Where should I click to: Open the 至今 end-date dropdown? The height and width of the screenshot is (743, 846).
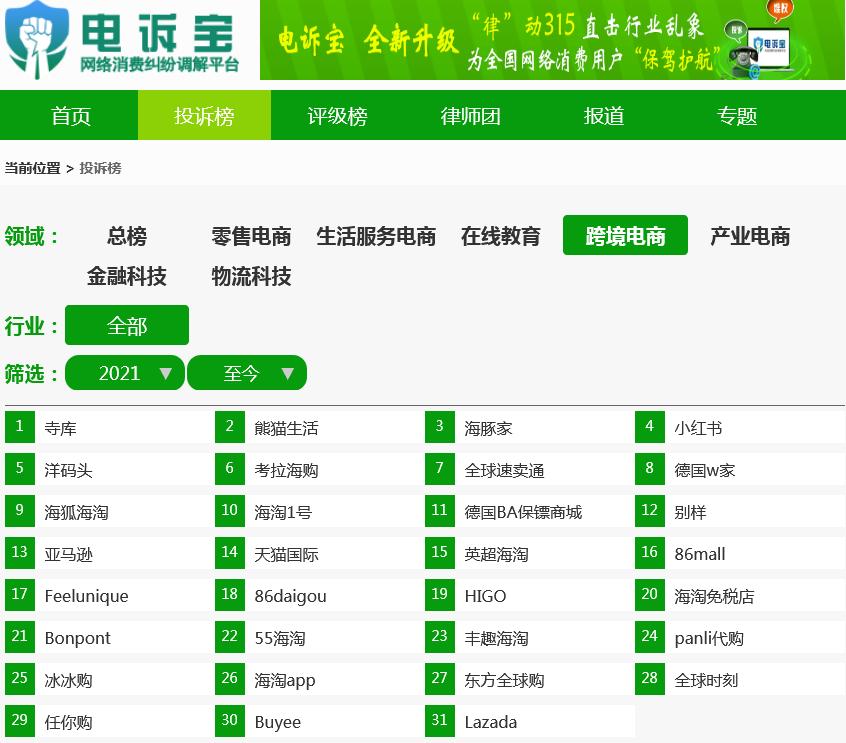coord(247,372)
